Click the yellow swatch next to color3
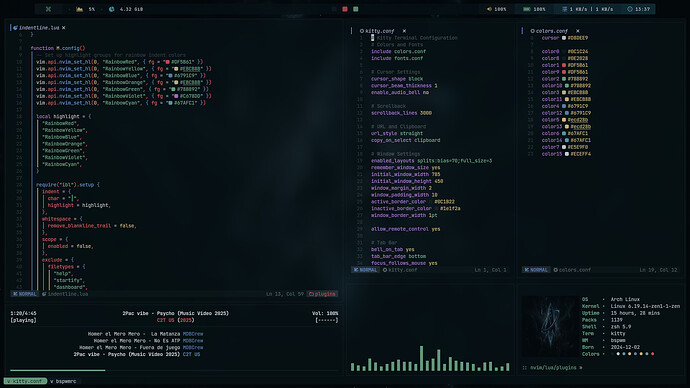This screenshot has height=388, width=690. [x=564, y=92]
